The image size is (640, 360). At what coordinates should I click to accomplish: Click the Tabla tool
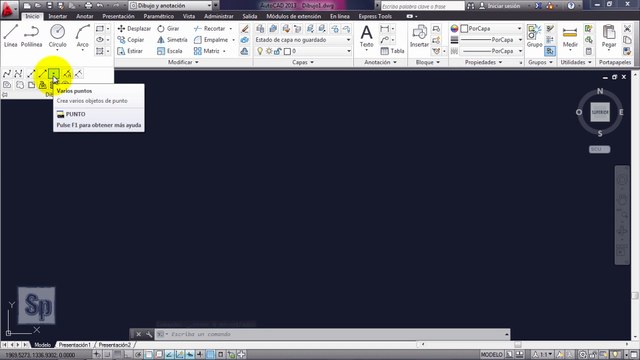[x=392, y=51]
